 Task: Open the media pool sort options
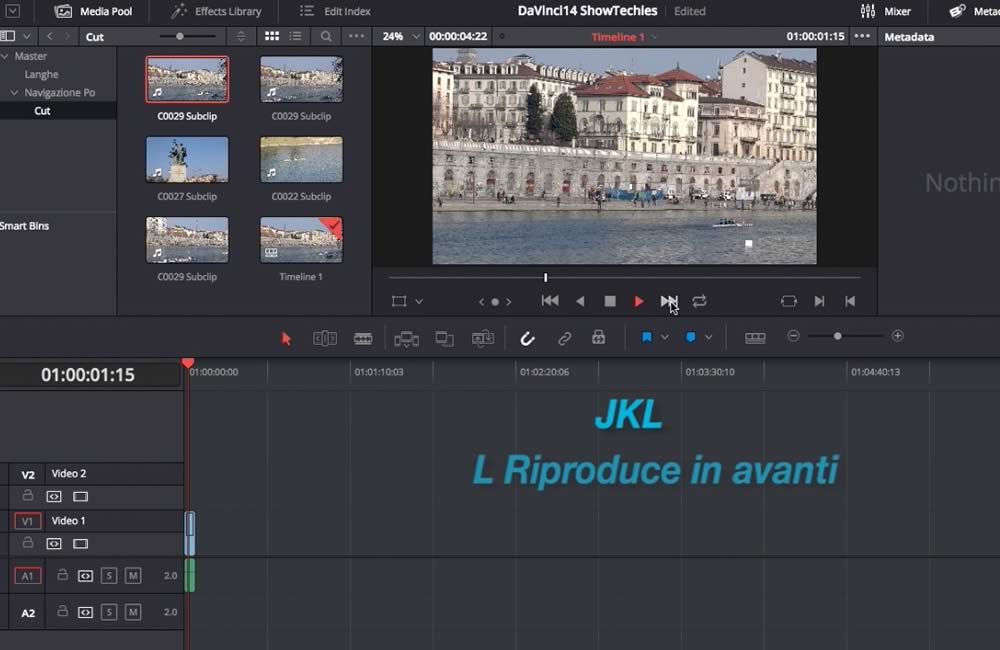[240, 36]
